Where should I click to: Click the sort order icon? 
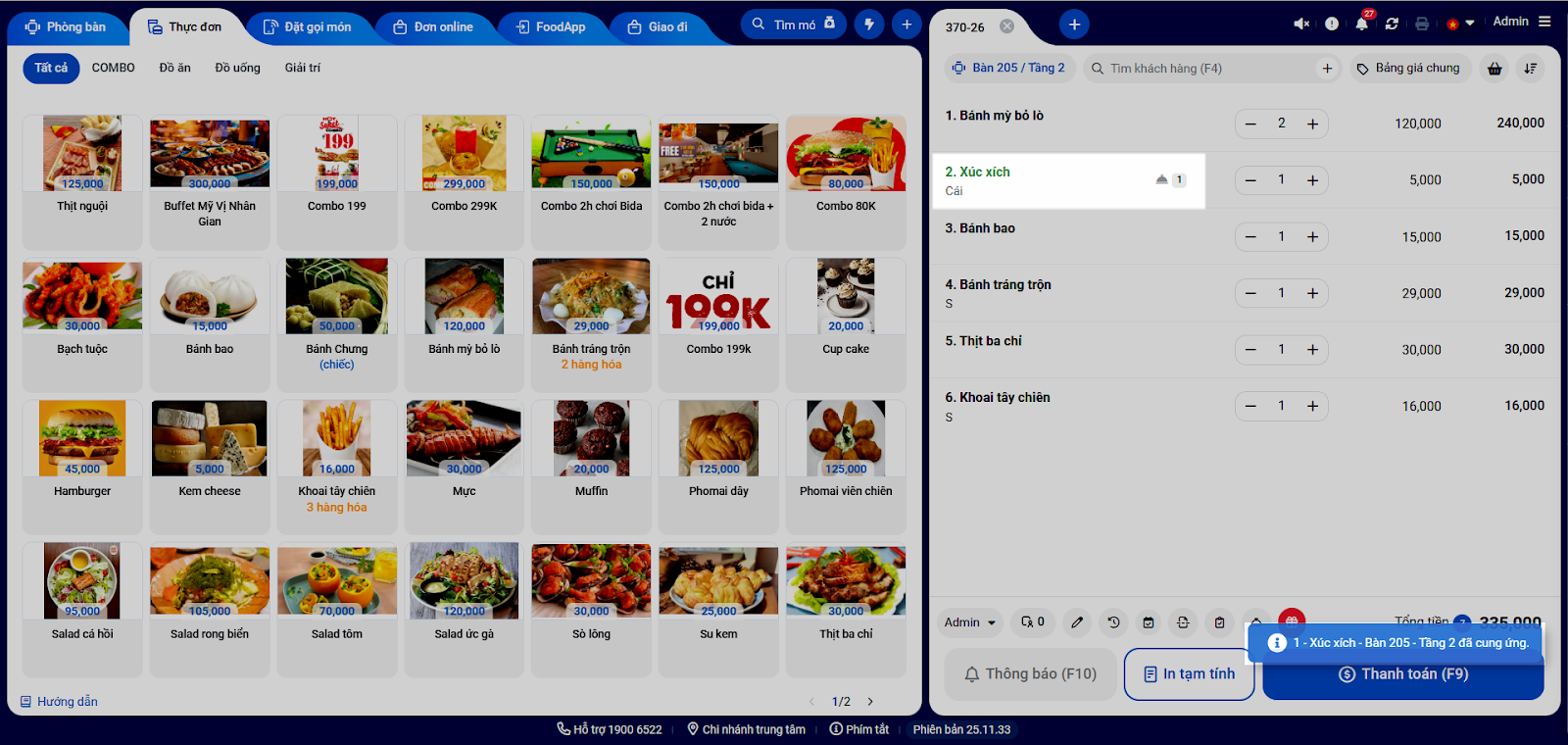1530,69
